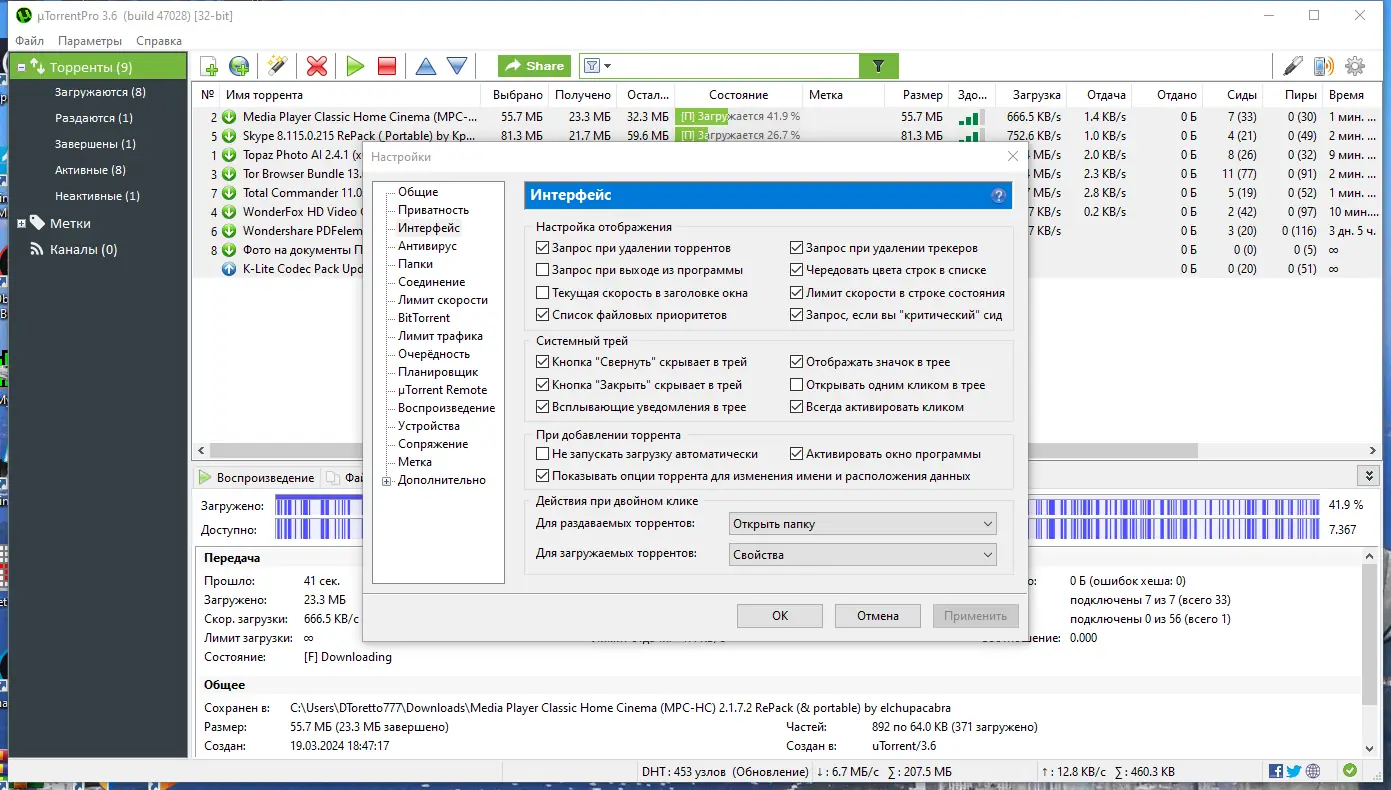Open the Параметры menu
Image resolution: width=1391 pixels, height=790 pixels.
pyautogui.click(x=89, y=41)
